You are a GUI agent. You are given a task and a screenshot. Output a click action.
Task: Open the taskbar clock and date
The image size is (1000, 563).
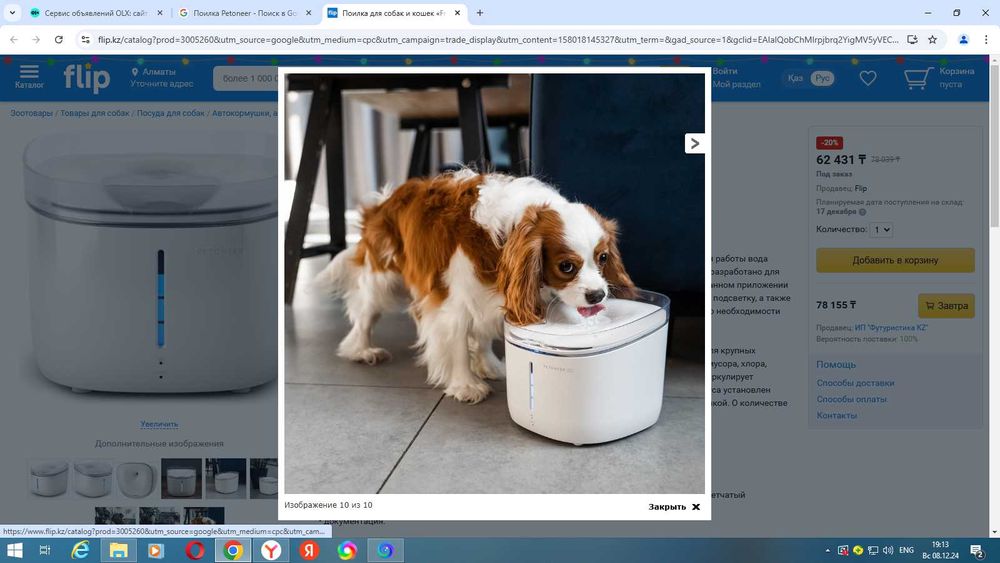pyautogui.click(x=940, y=550)
